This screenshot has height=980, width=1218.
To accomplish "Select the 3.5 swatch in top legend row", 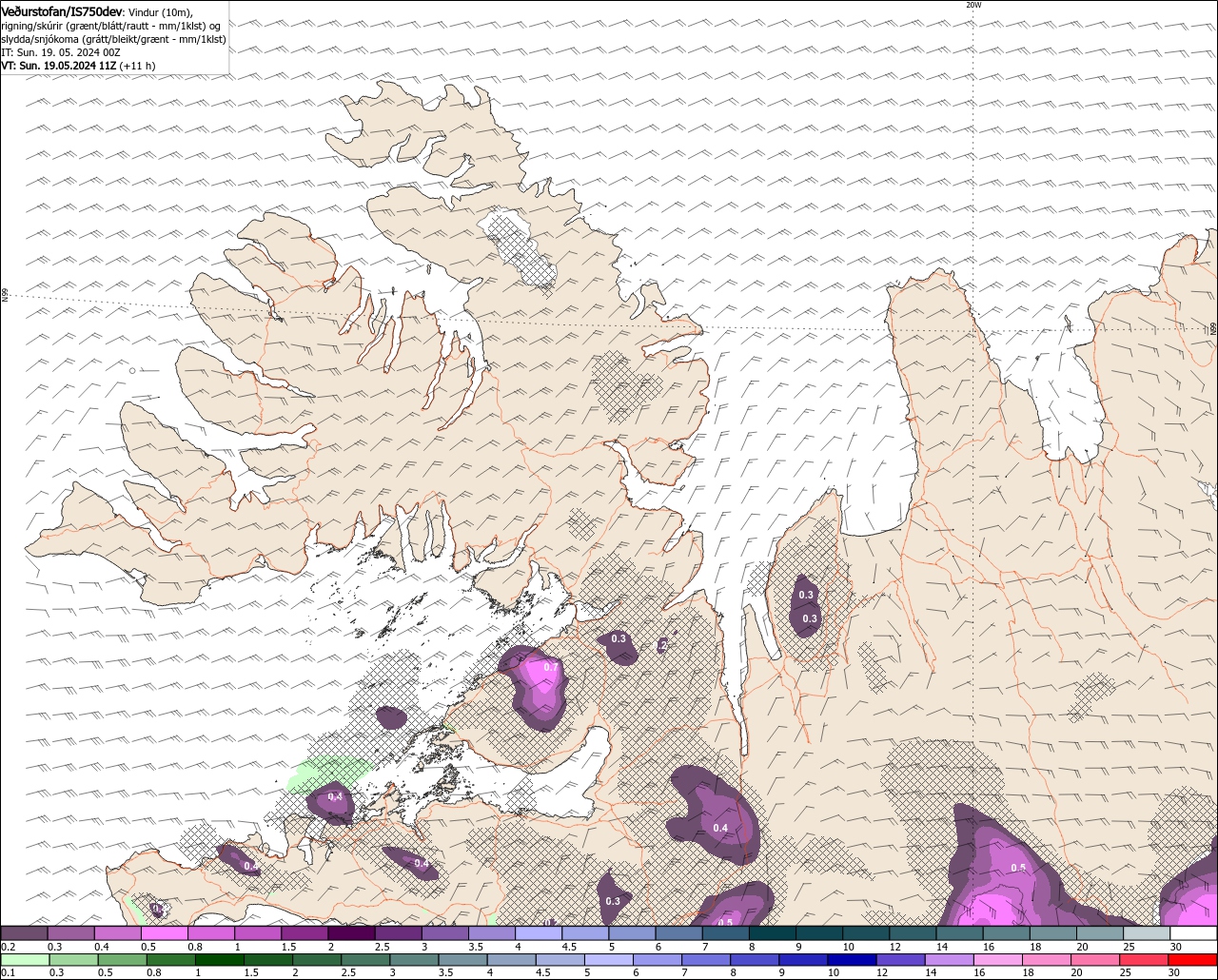I will [x=491, y=933].
